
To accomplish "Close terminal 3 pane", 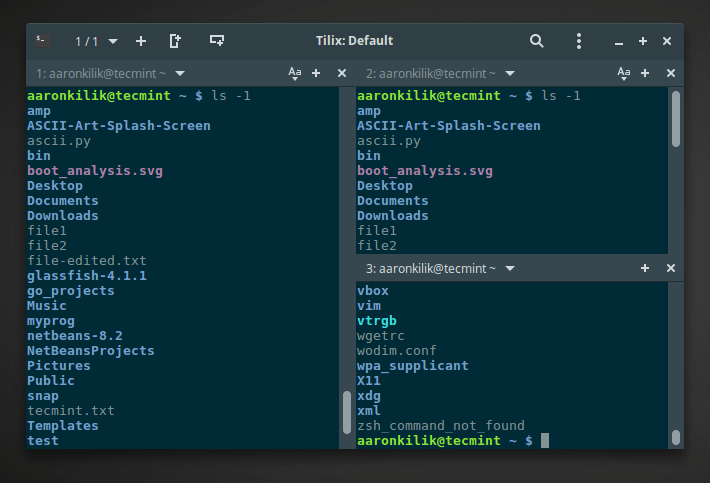I will (x=671, y=269).
